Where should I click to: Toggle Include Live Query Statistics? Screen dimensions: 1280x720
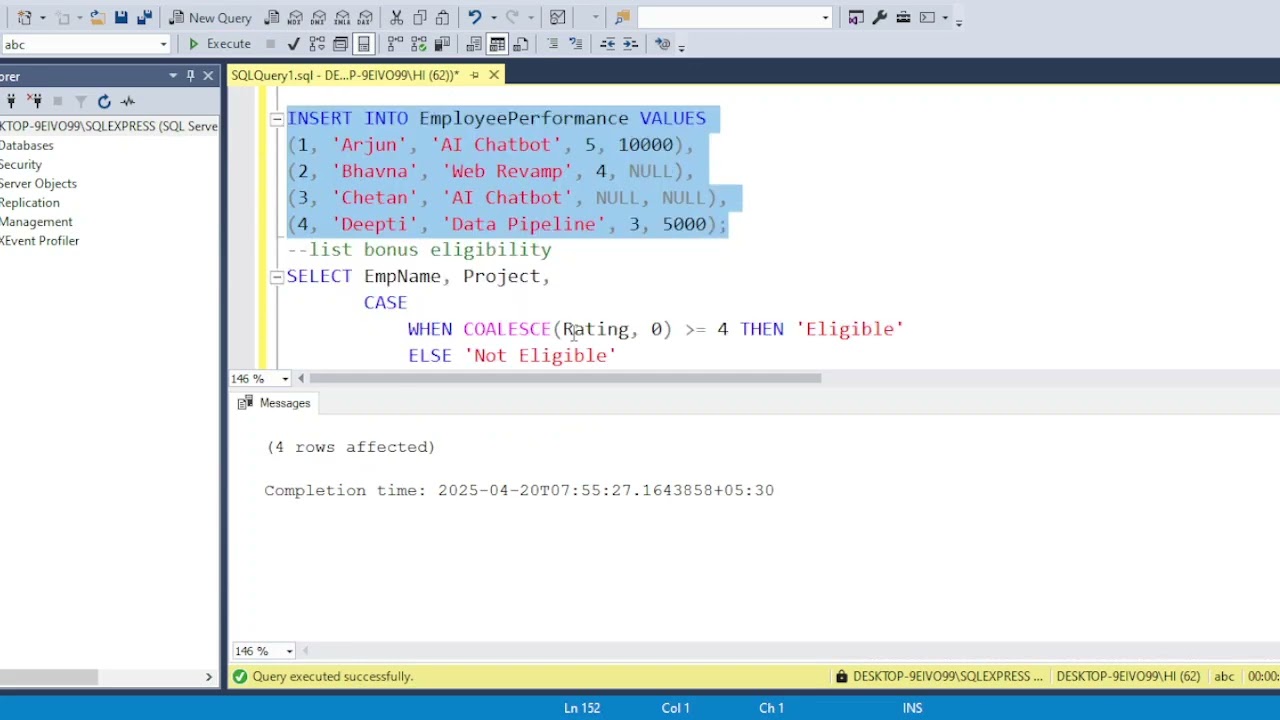click(418, 44)
